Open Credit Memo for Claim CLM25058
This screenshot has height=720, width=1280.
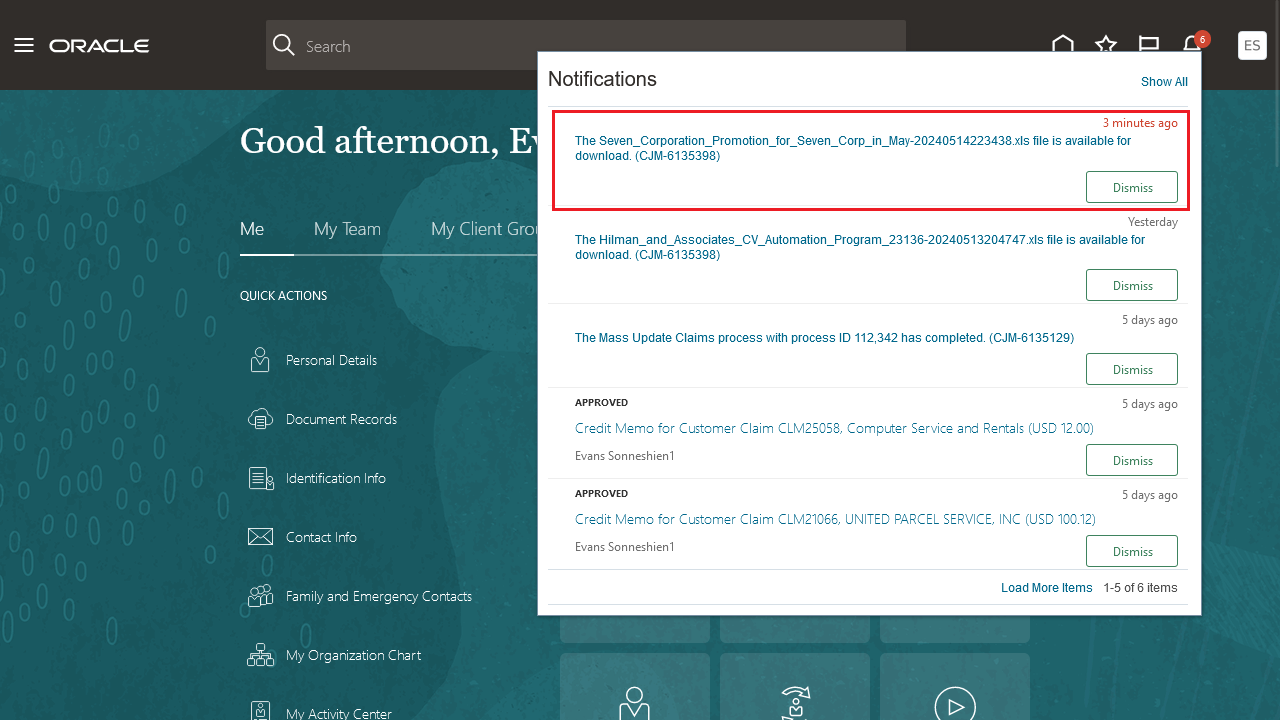pyautogui.click(x=834, y=428)
